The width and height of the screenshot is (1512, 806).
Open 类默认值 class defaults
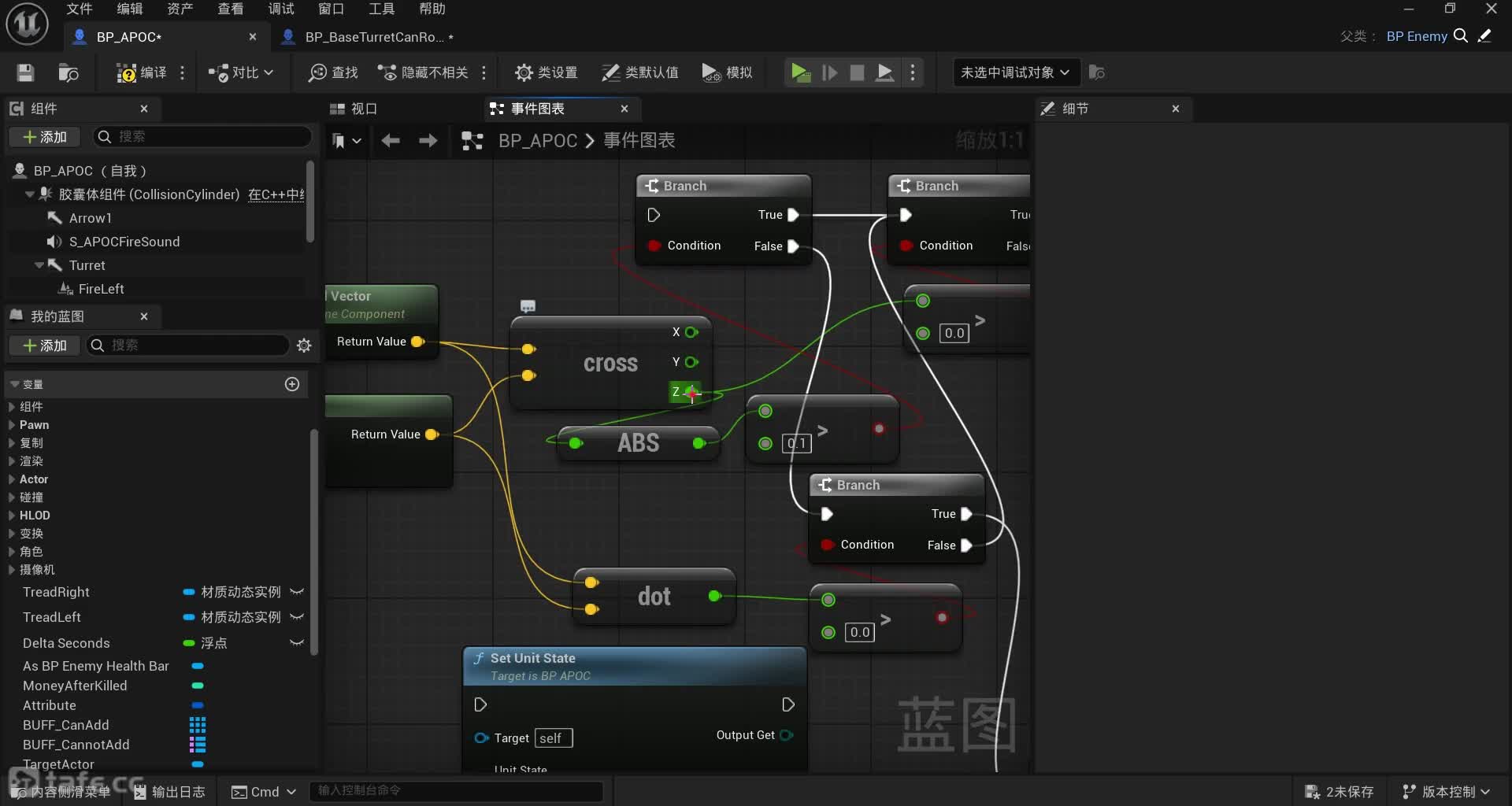point(639,72)
